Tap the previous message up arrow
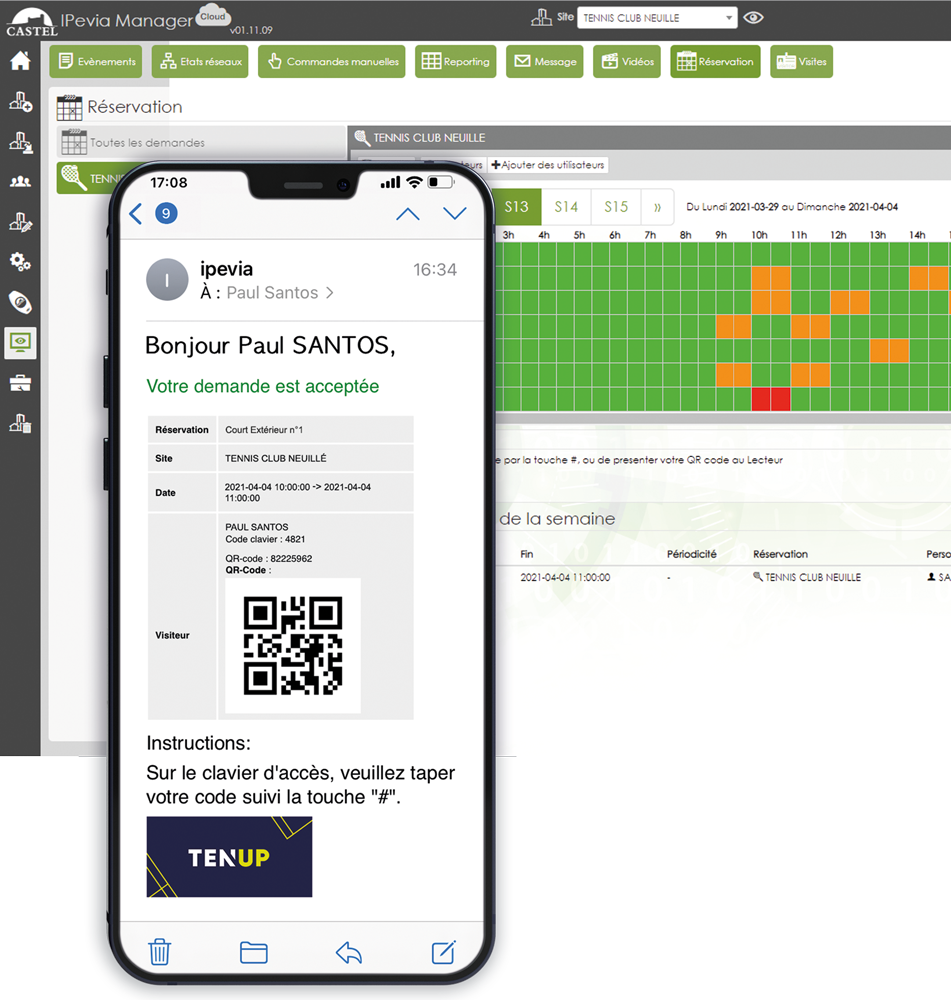Viewport: 951px width, 1000px height. coord(408,214)
